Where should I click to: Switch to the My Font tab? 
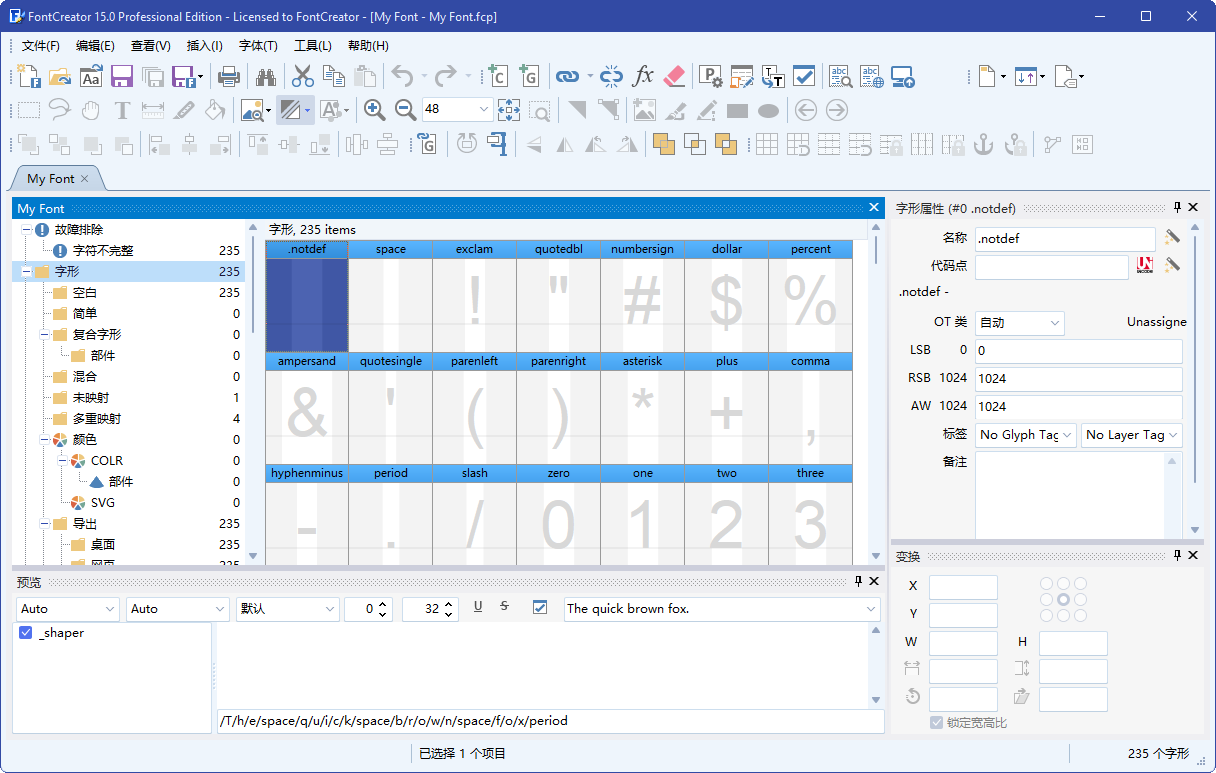click(51, 179)
